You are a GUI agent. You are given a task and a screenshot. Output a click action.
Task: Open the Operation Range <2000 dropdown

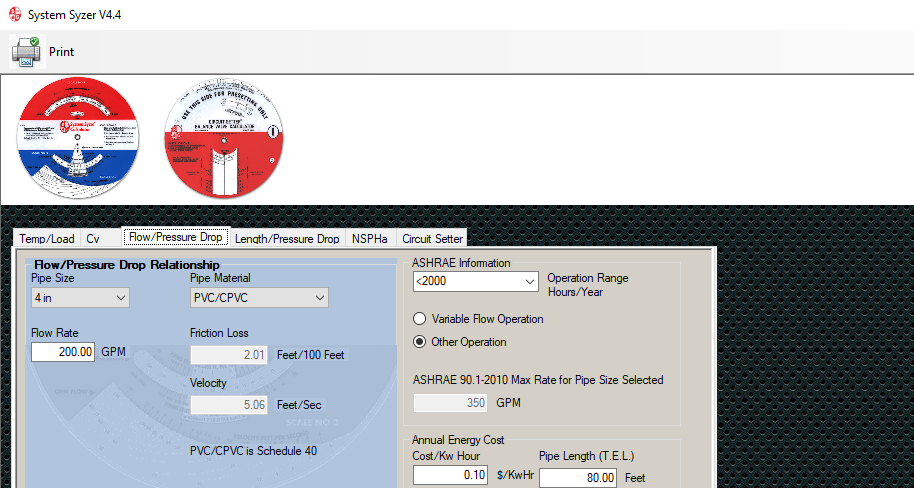pos(475,282)
